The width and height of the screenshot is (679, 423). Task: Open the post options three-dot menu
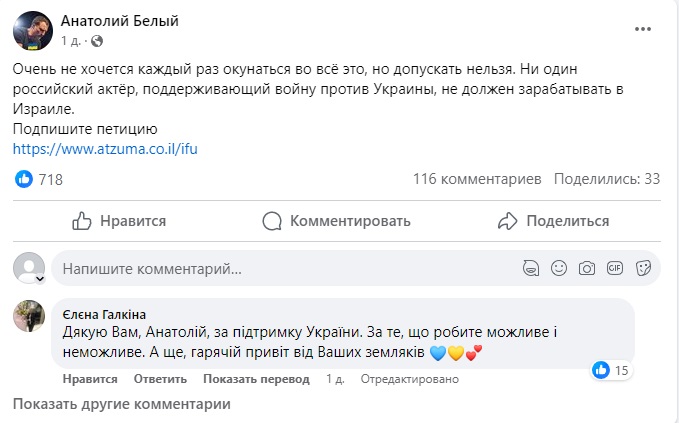tap(643, 29)
